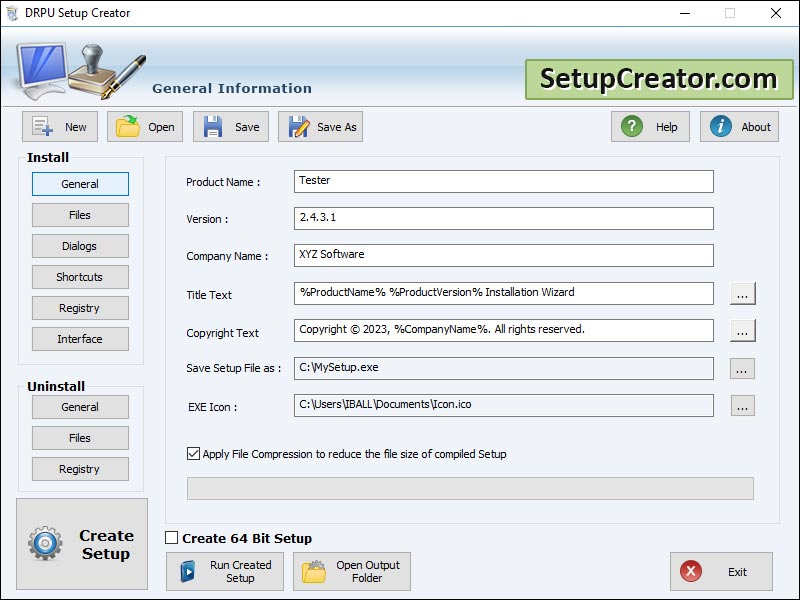Click the compilation progress bar

[470, 488]
